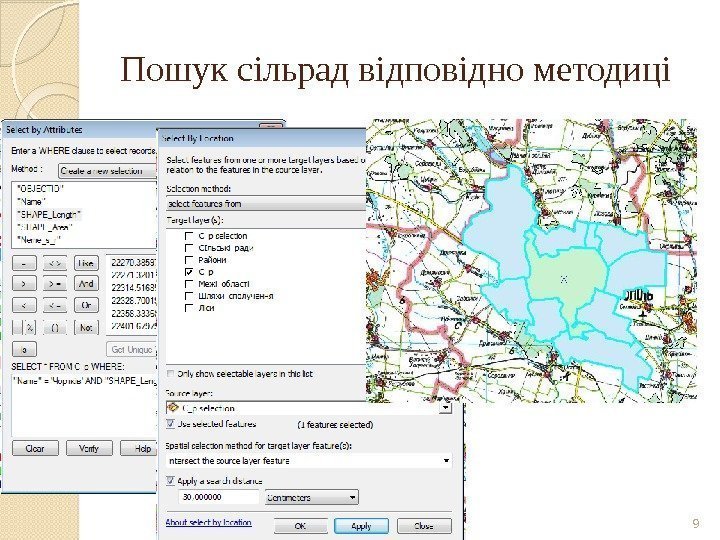Open the Method dropdown in Select by Attributes
Image resolution: width=720 pixels, height=540 pixels.
pos(107,171)
